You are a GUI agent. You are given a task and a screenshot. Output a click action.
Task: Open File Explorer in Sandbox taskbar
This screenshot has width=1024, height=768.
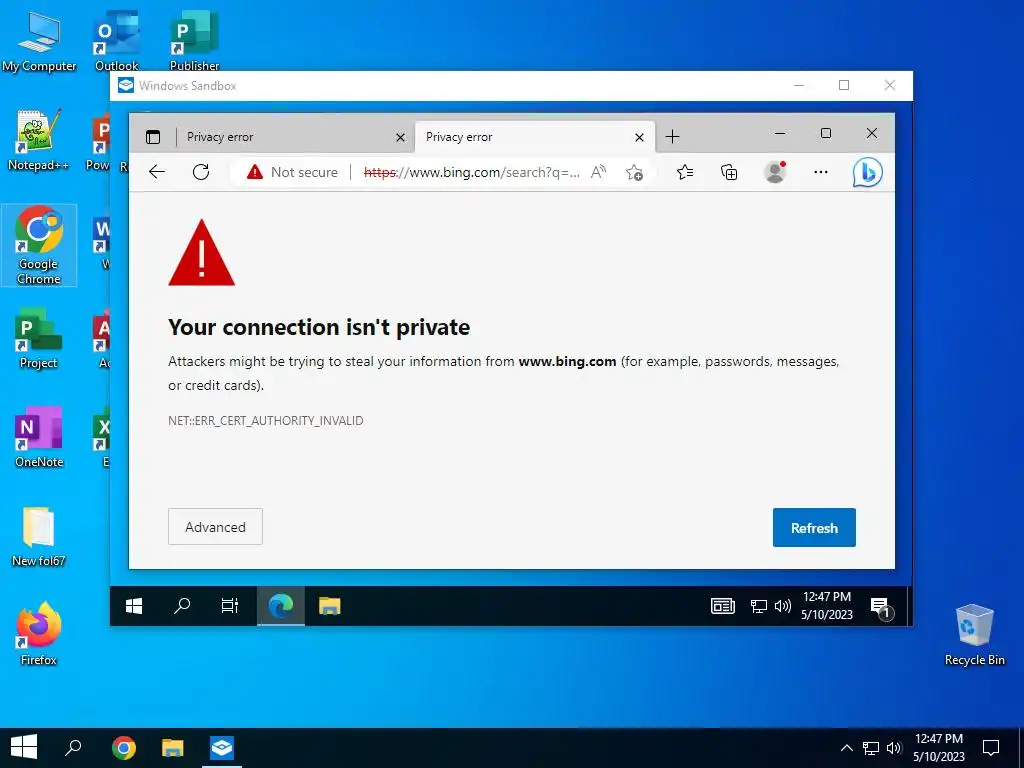[x=330, y=606]
